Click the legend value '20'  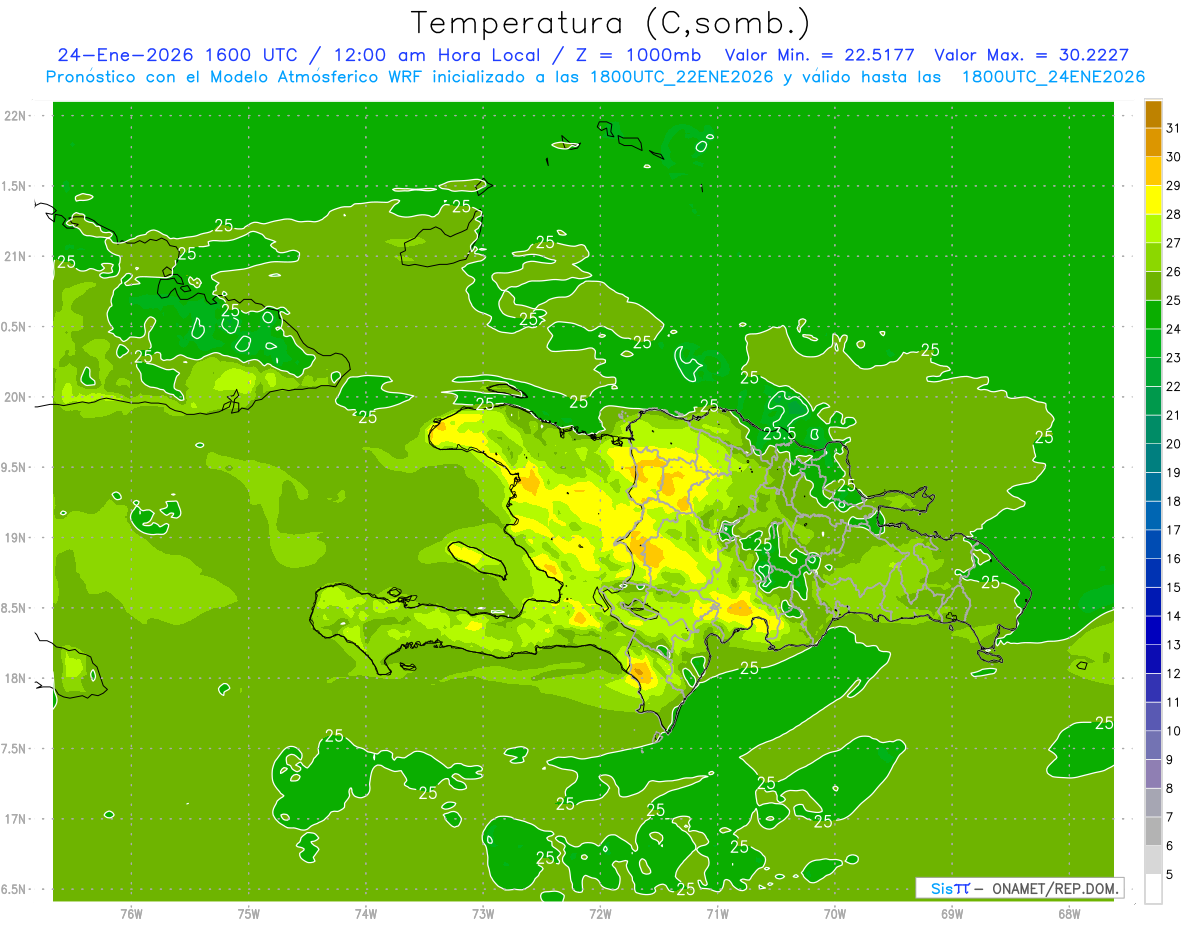tap(1173, 444)
